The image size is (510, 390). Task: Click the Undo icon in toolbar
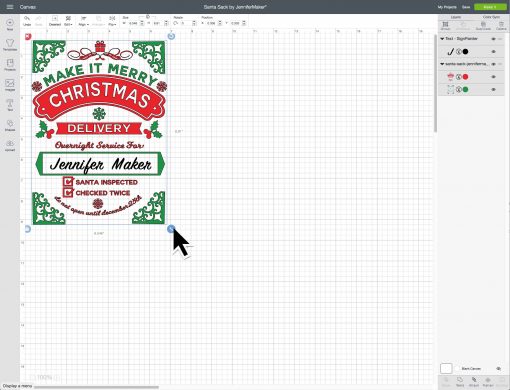pyautogui.click(x=27, y=20)
